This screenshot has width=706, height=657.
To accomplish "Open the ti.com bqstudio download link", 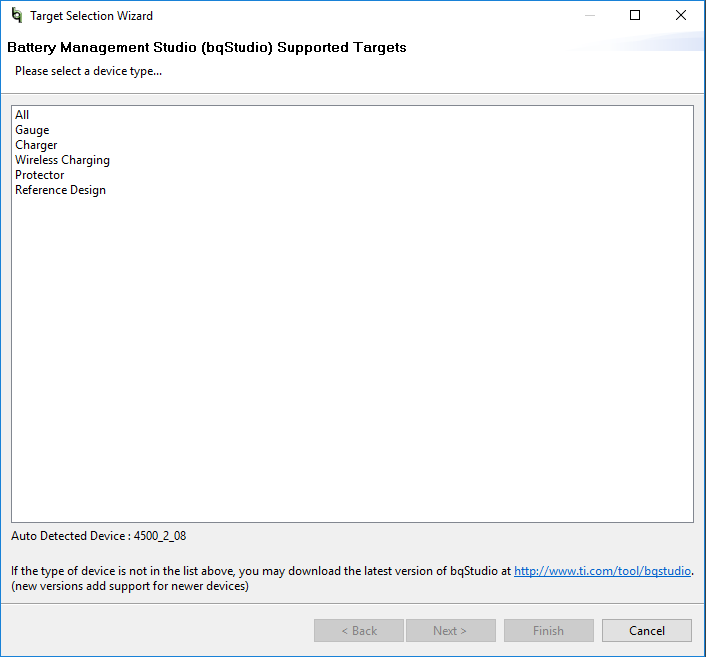I will [602, 571].
